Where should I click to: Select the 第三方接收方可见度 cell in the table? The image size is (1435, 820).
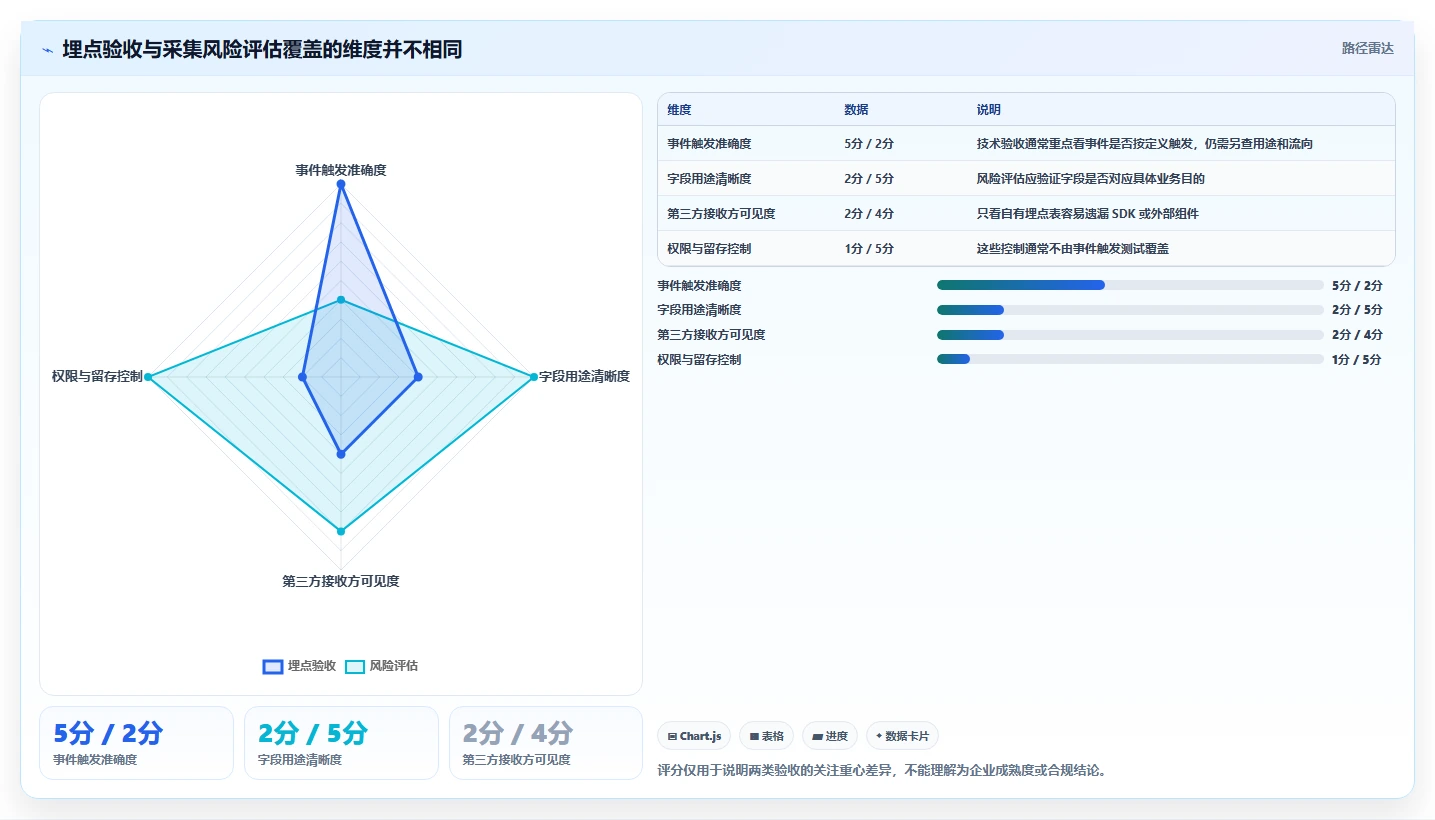tap(721, 214)
